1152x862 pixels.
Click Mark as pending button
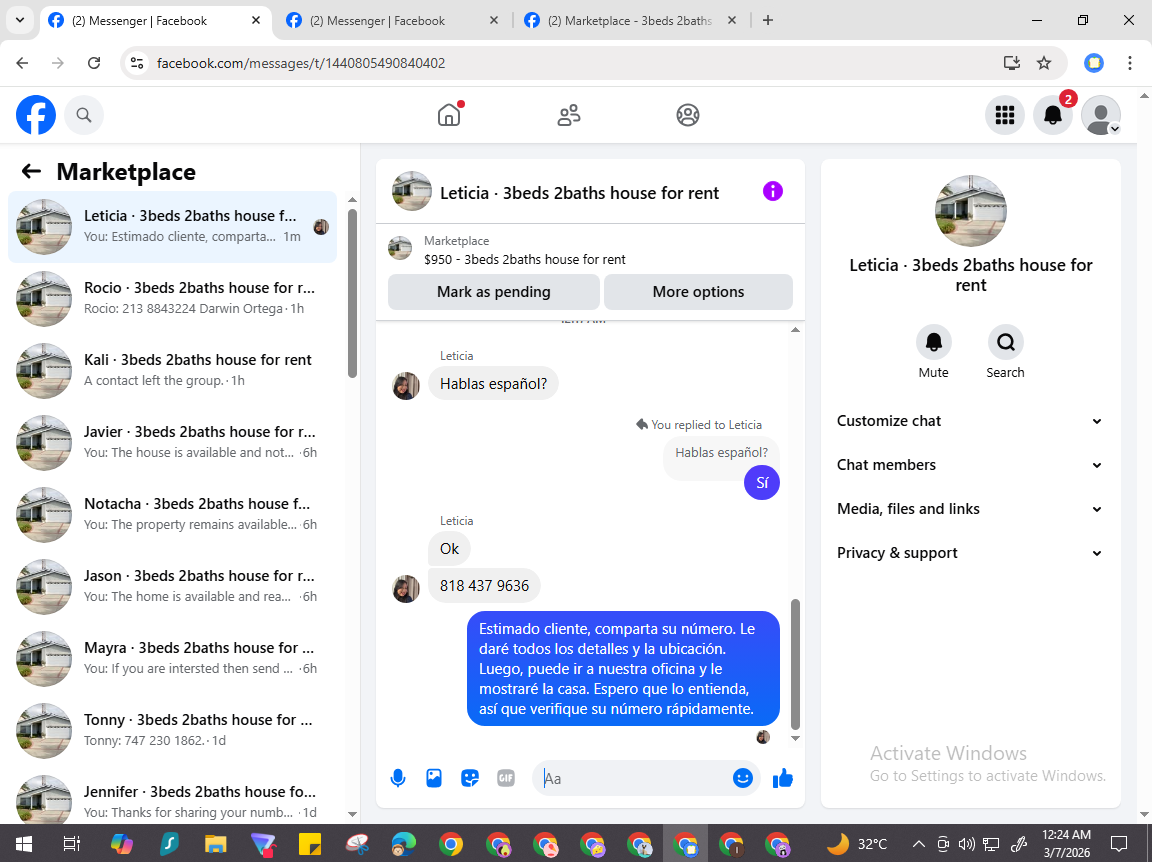[x=494, y=292]
